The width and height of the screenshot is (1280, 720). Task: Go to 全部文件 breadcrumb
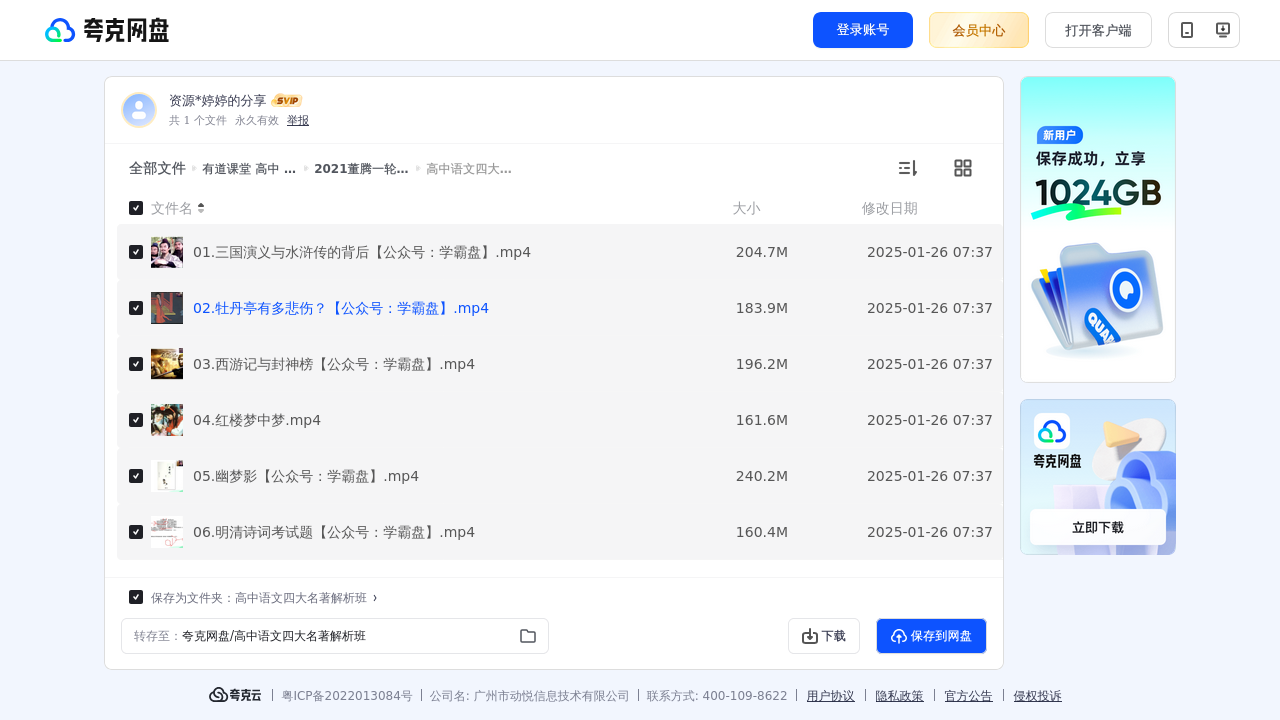click(x=157, y=168)
